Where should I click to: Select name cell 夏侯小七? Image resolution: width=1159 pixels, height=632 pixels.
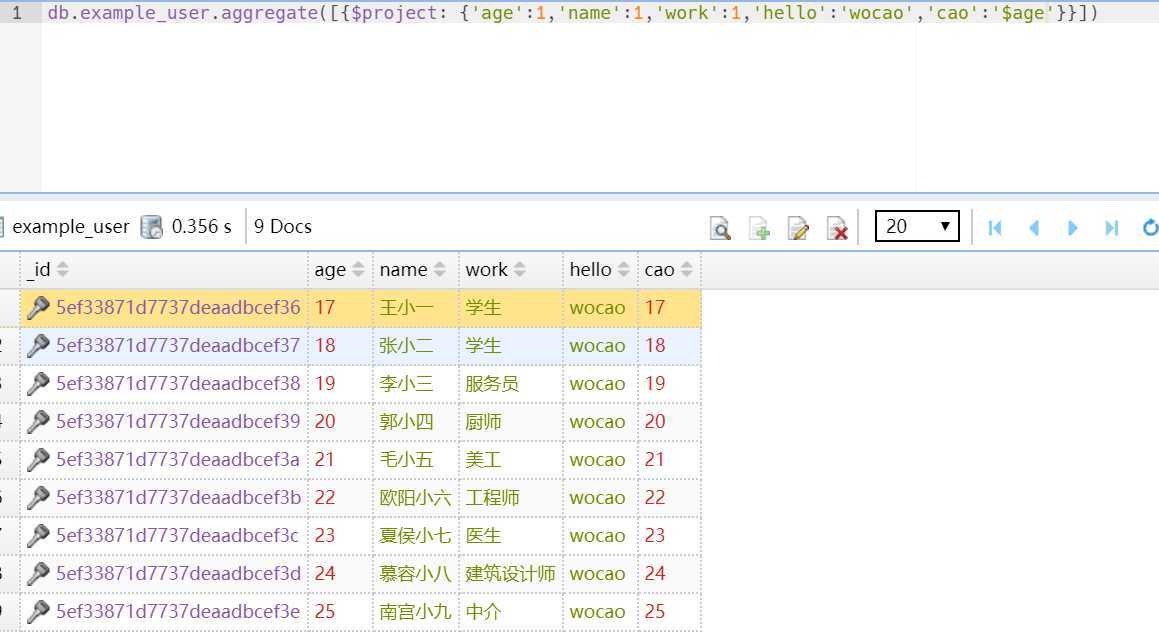[415, 535]
